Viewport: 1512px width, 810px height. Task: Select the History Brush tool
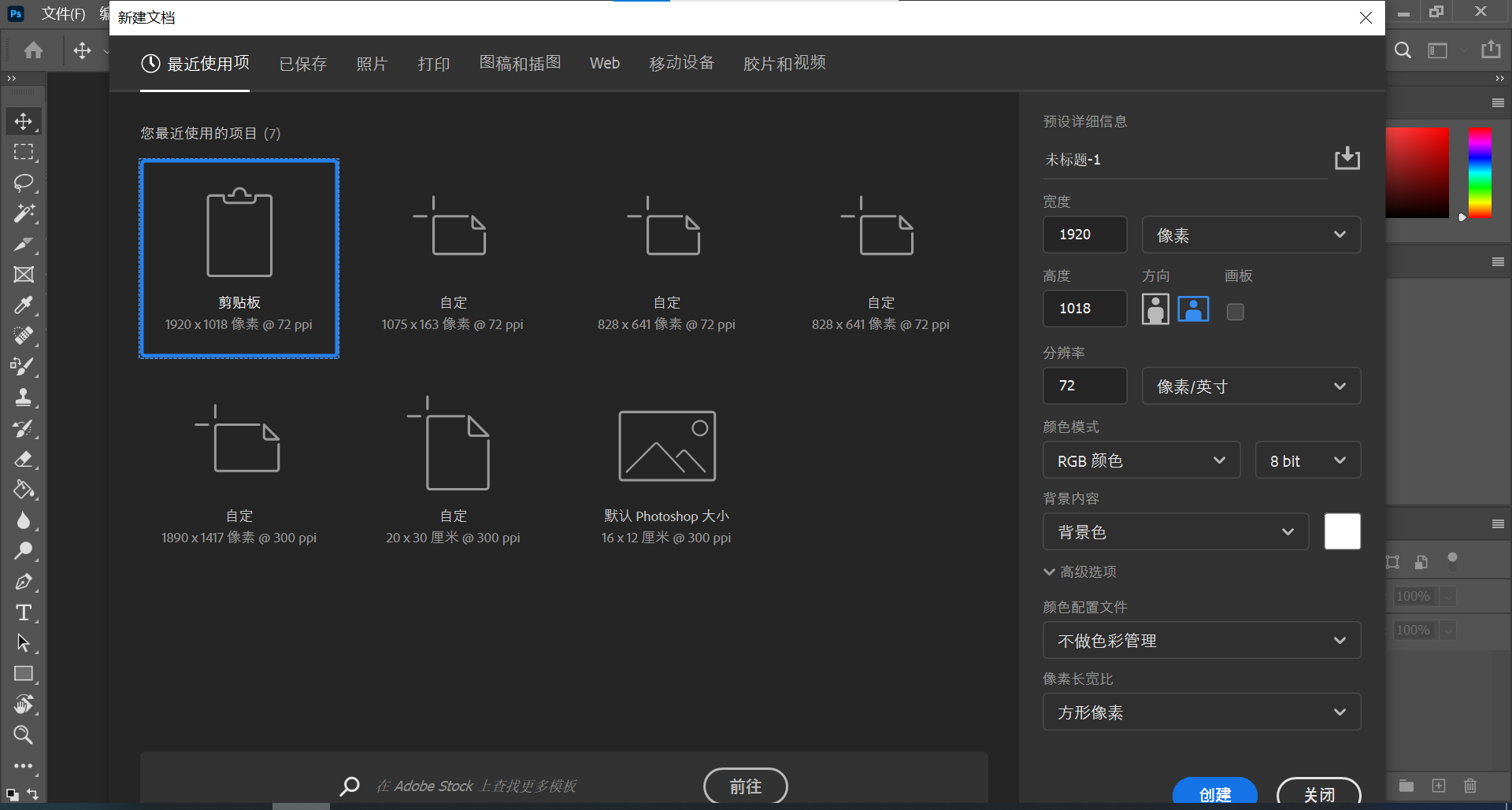(x=24, y=428)
